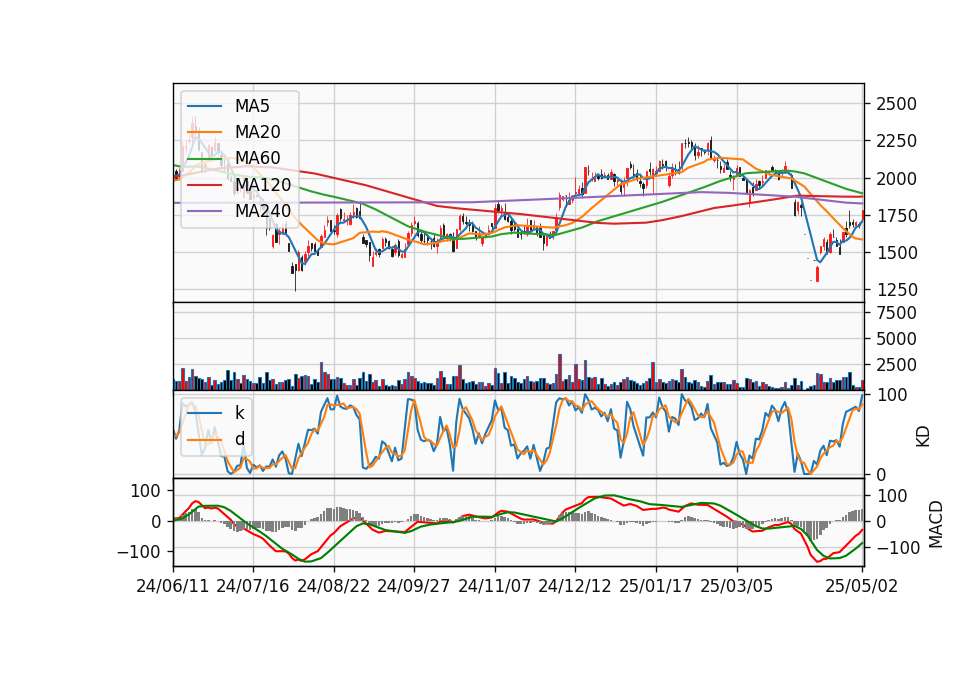Viewport: 960px width, 690px height.
Task: Click the 24/07/16 date label
Action: [x=253, y=586]
